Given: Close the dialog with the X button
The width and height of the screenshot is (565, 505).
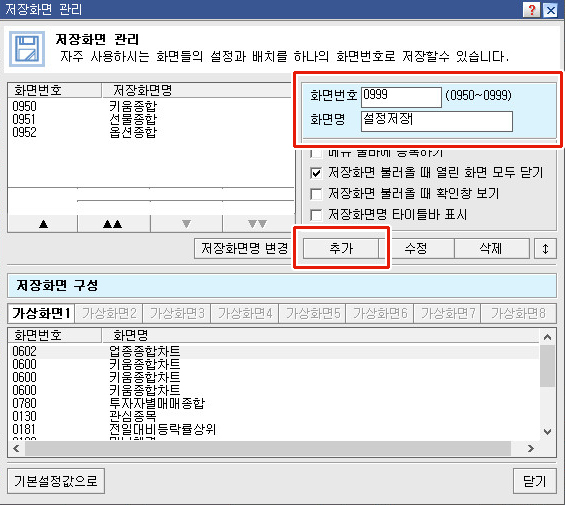Looking at the screenshot, I should tap(551, 10).
